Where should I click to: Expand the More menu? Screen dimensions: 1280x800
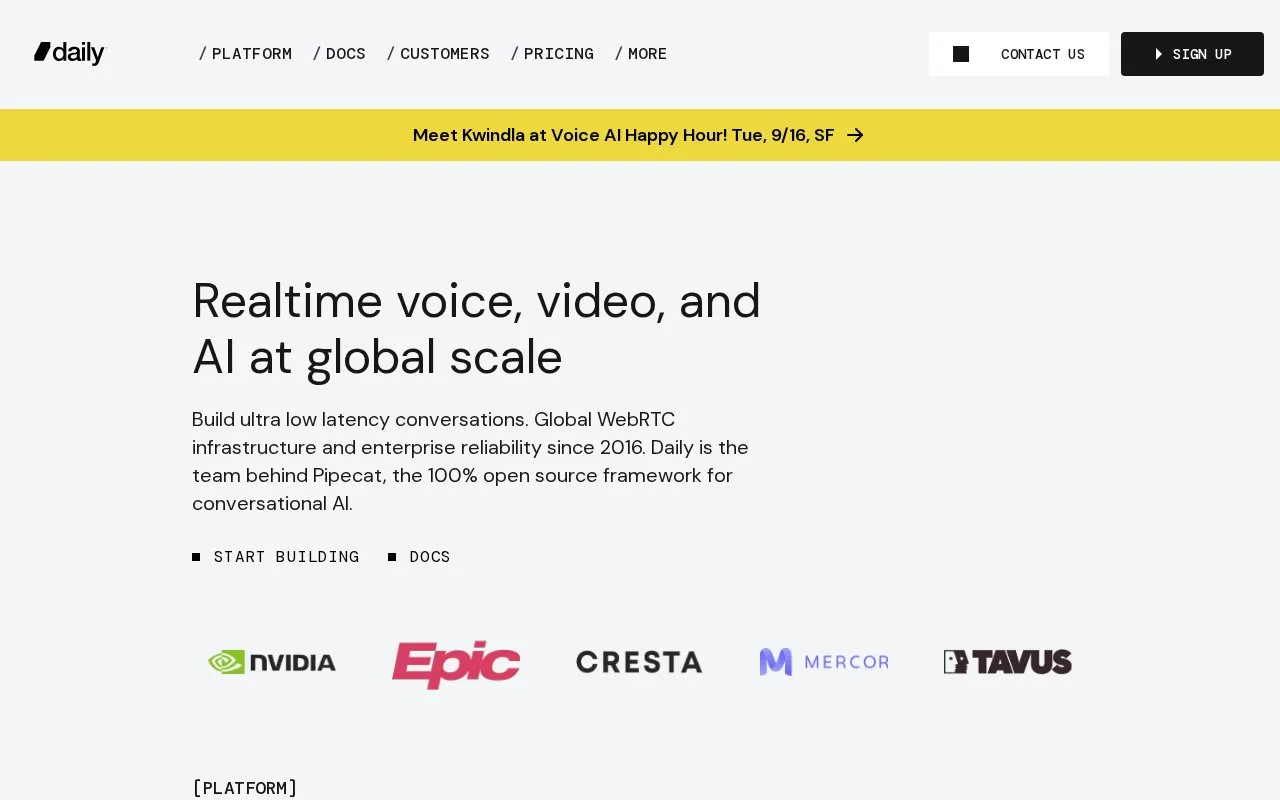[x=641, y=54]
